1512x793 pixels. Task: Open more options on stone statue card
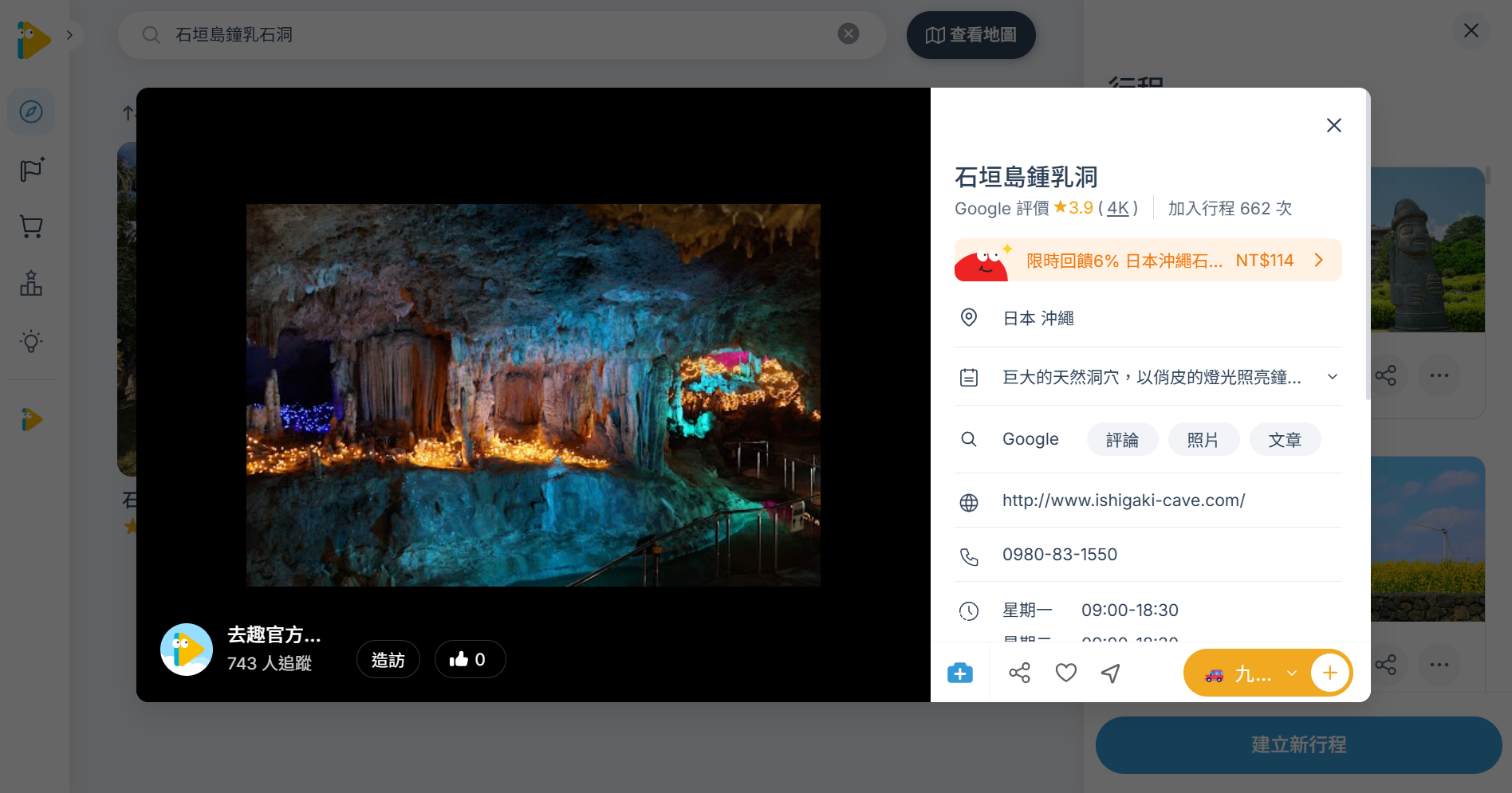pyautogui.click(x=1439, y=375)
